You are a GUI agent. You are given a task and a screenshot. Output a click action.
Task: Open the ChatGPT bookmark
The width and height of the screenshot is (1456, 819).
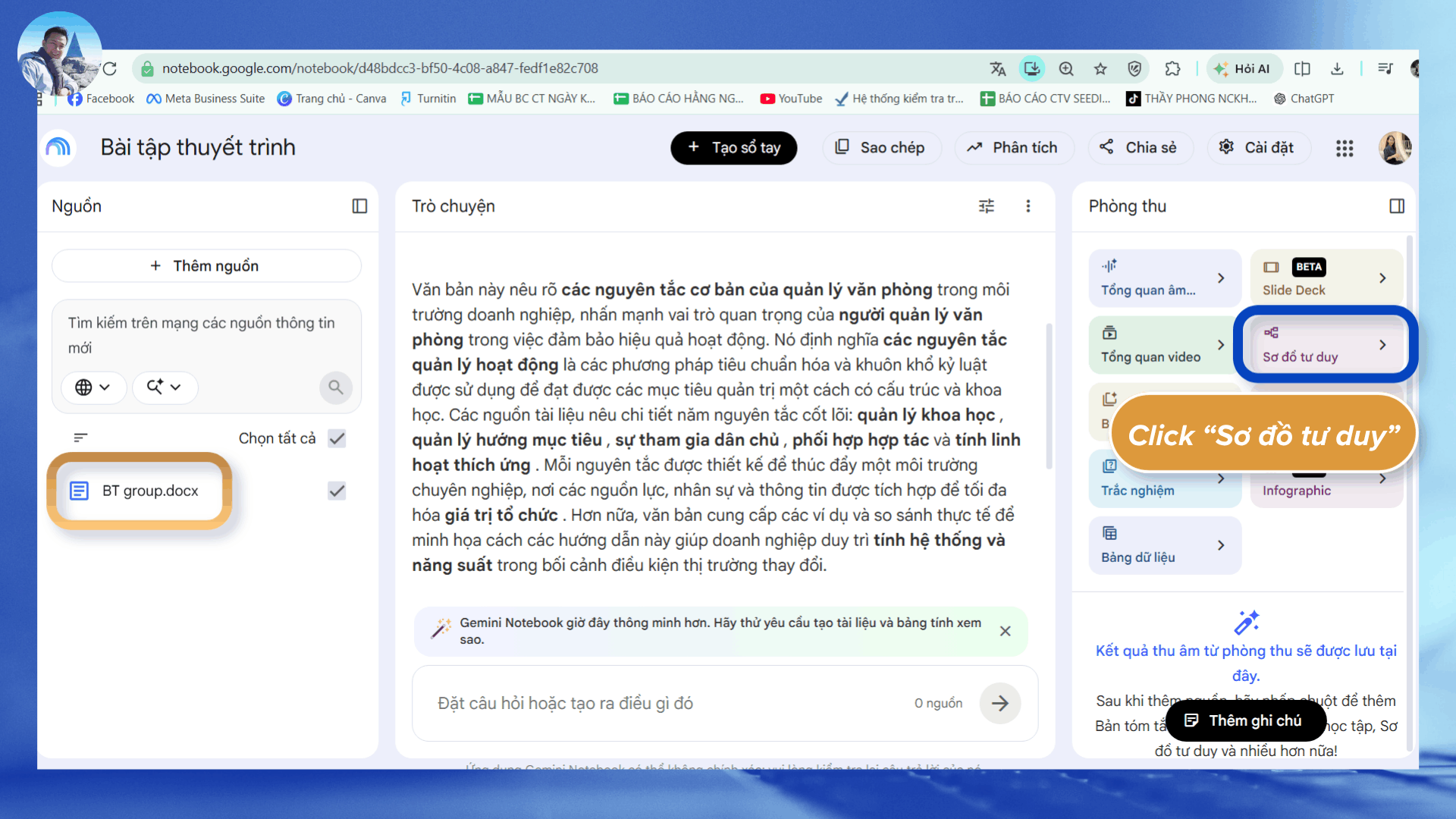[1304, 99]
